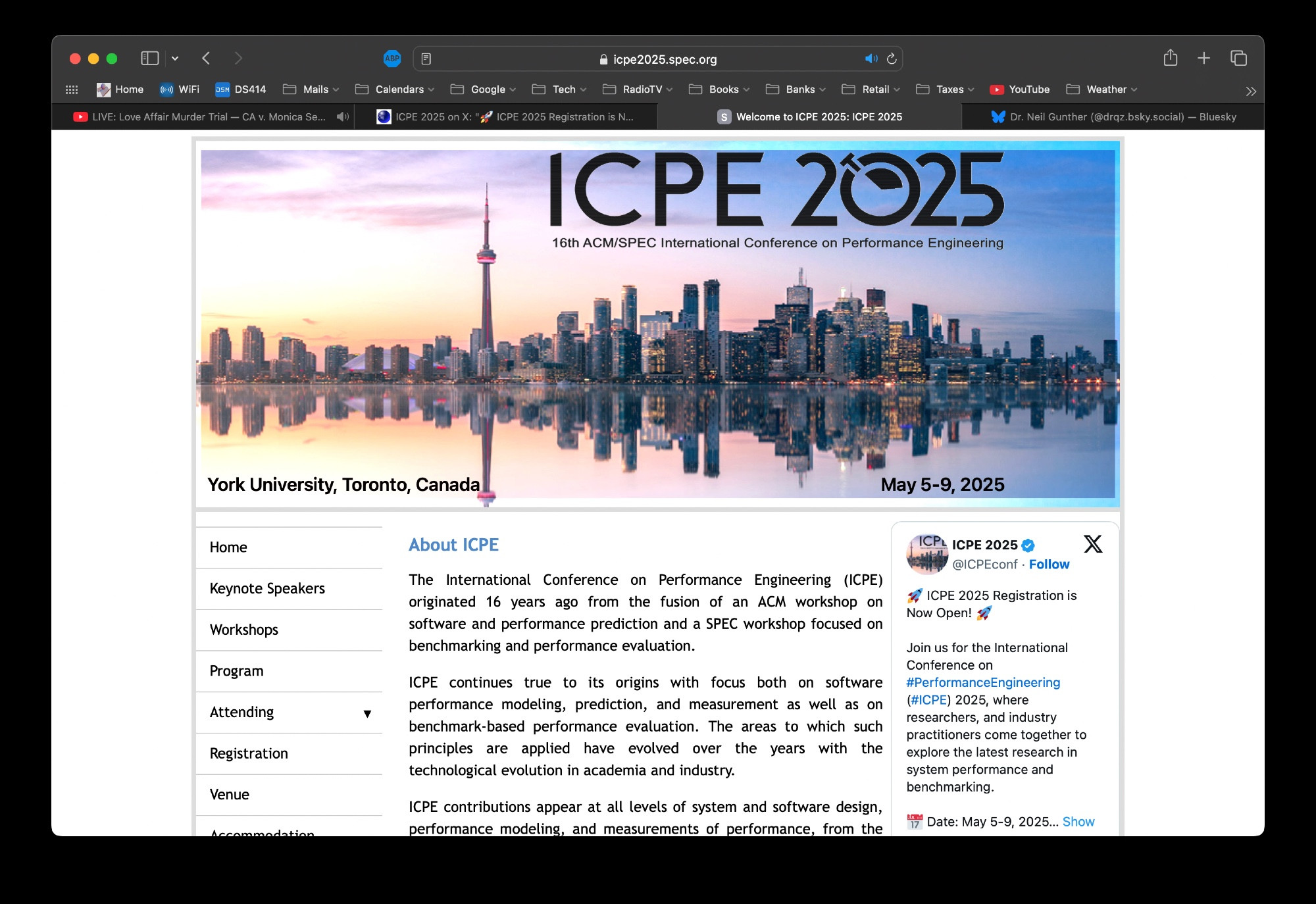The height and width of the screenshot is (904, 1316).
Task: Open the Keynote Speakers page
Action: [x=289, y=589]
